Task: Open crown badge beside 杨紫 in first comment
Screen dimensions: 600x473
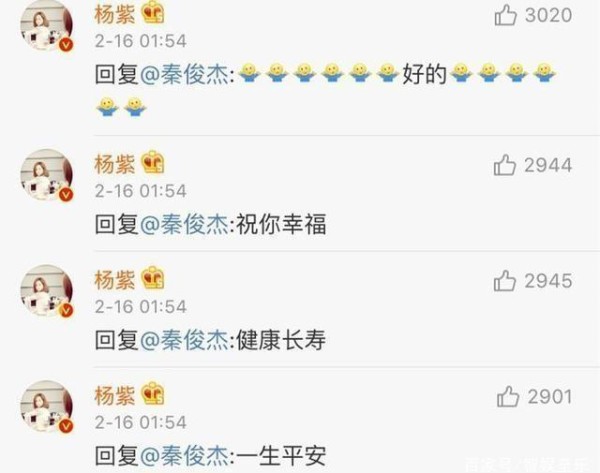Action: [153, 13]
